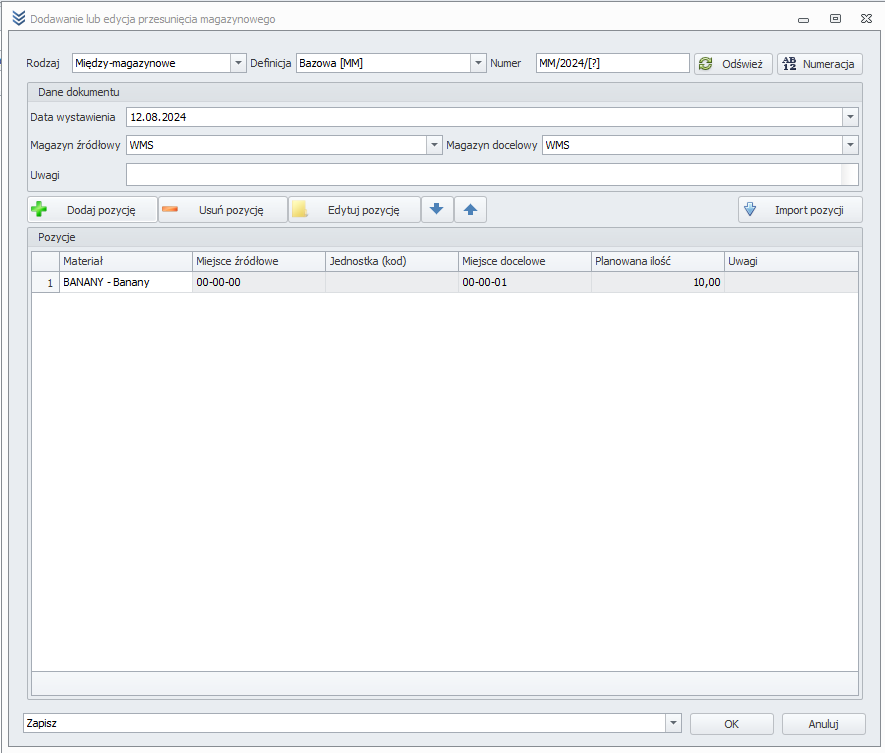885x753 pixels.
Task: Click the empty Jednostka (kod) cell of BANANY row
Action: click(392, 282)
